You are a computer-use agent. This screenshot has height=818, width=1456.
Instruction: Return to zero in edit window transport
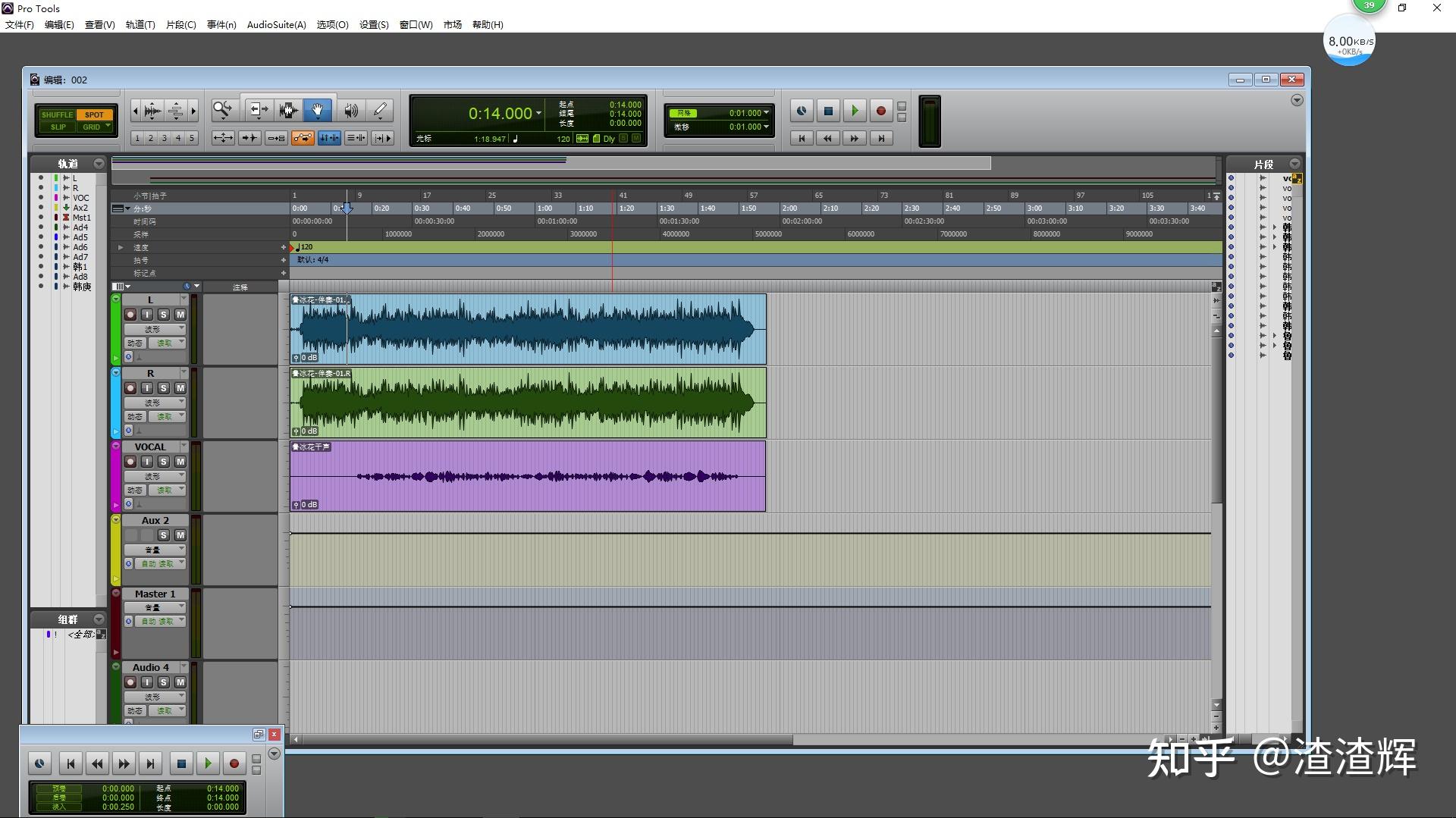802,138
